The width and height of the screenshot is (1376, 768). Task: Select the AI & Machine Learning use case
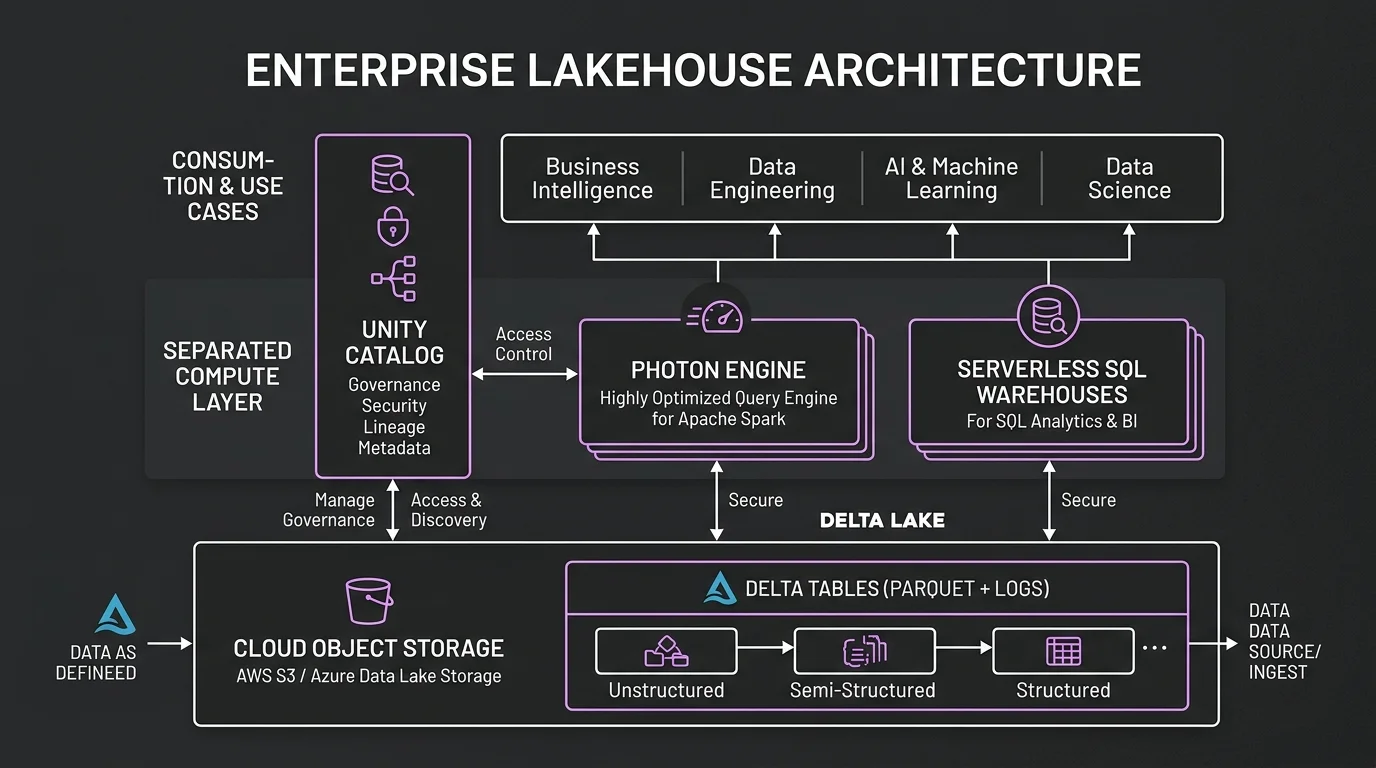(951, 179)
